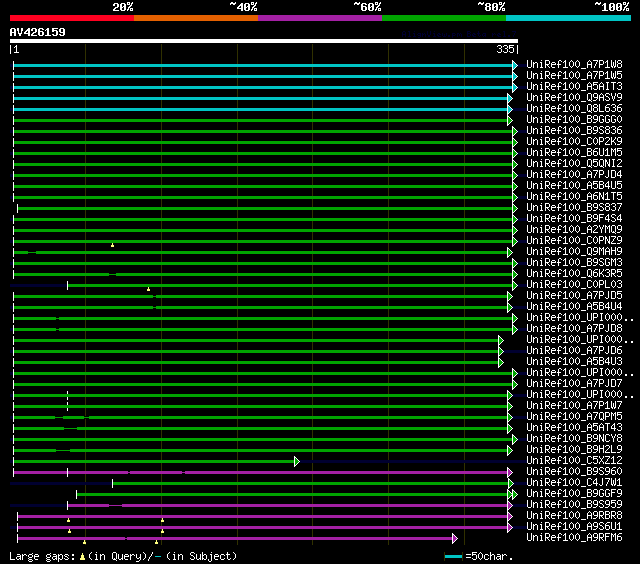The width and height of the screenshot is (640, 564).
Task: Click the cyan arrowhead of the A7P1W8 hit
Action: click(515, 65)
